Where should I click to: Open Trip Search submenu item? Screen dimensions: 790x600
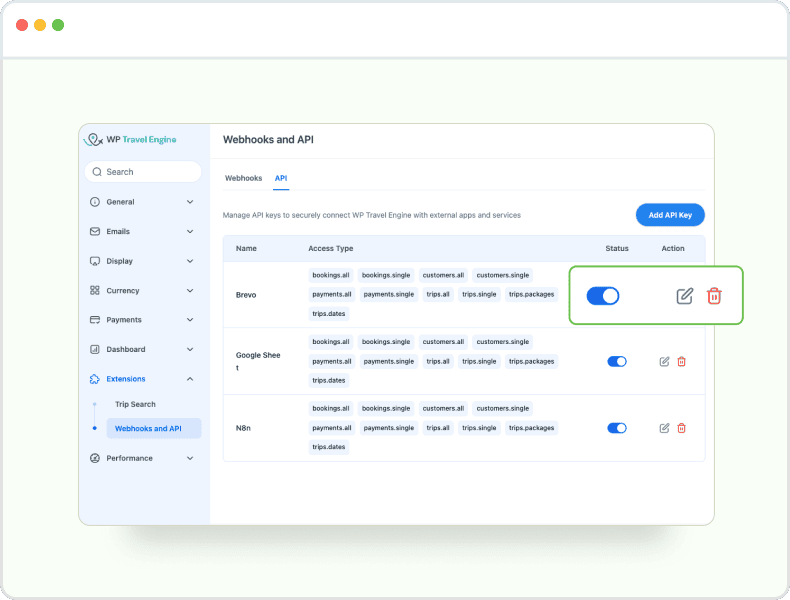pyautogui.click(x=135, y=404)
